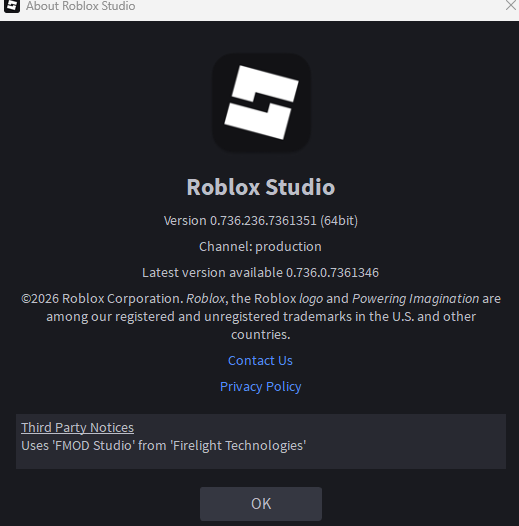Click the italic Powering Imagination text
The width and height of the screenshot is (519, 526).
tap(416, 299)
